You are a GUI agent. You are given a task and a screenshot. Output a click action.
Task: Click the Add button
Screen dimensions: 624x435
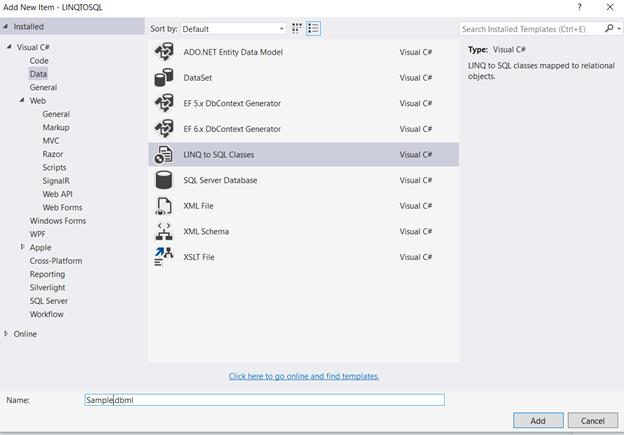[x=538, y=421]
